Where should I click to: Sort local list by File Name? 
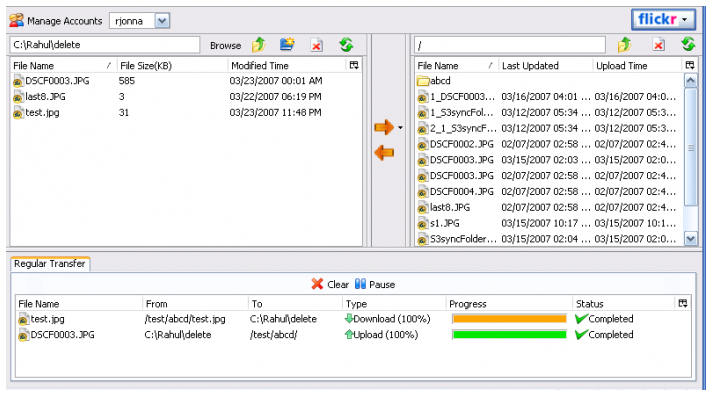[63, 66]
